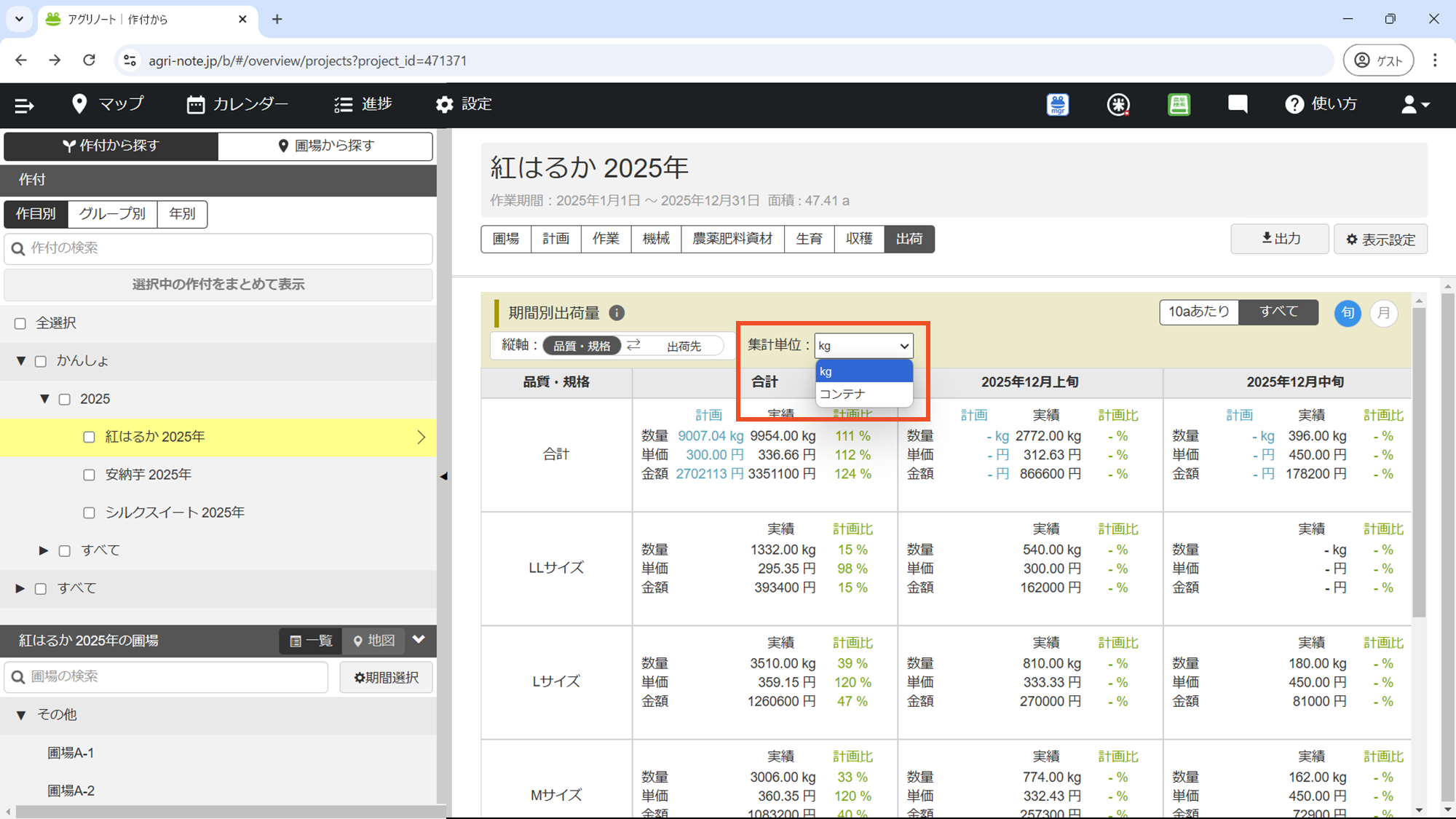Expand the すべて node under かんしょ

[x=44, y=550]
